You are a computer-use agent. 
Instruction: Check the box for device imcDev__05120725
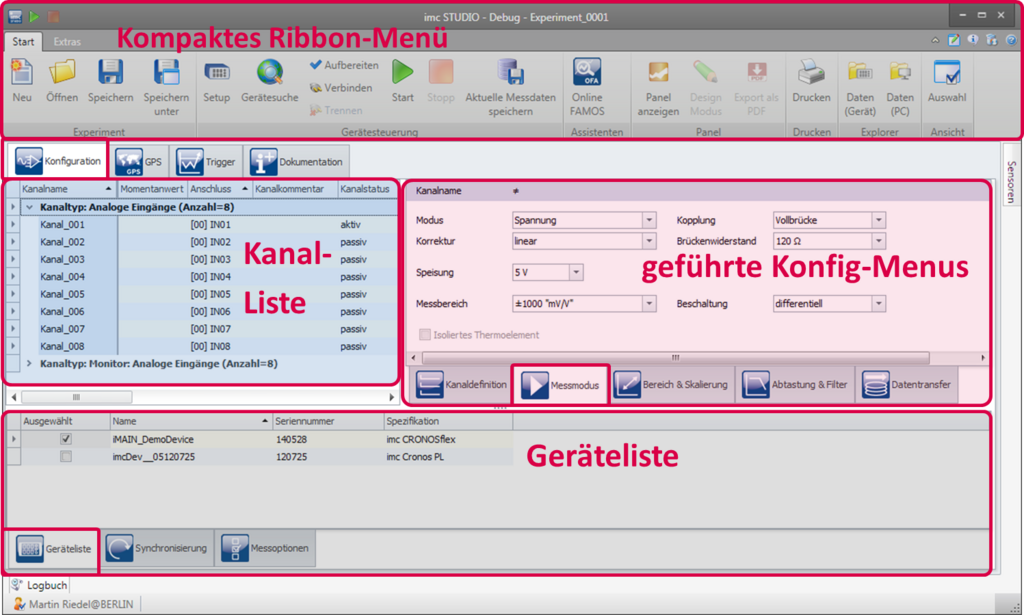(x=65, y=454)
